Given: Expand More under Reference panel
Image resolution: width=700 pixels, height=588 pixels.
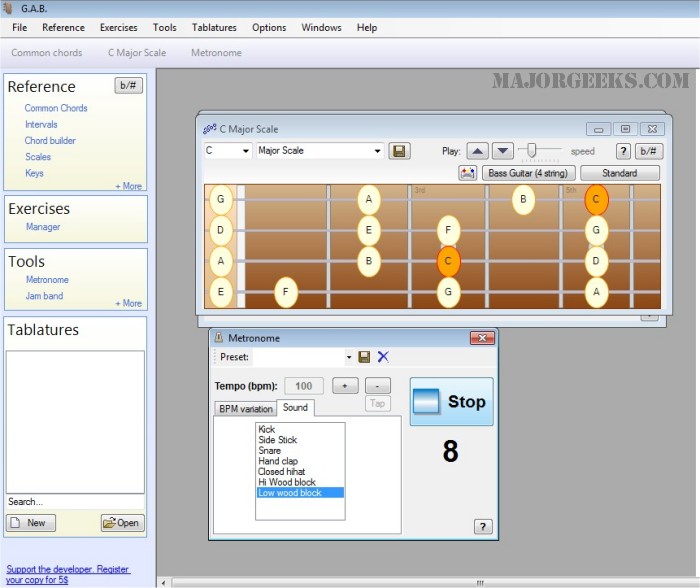Looking at the screenshot, I should pos(129,186).
